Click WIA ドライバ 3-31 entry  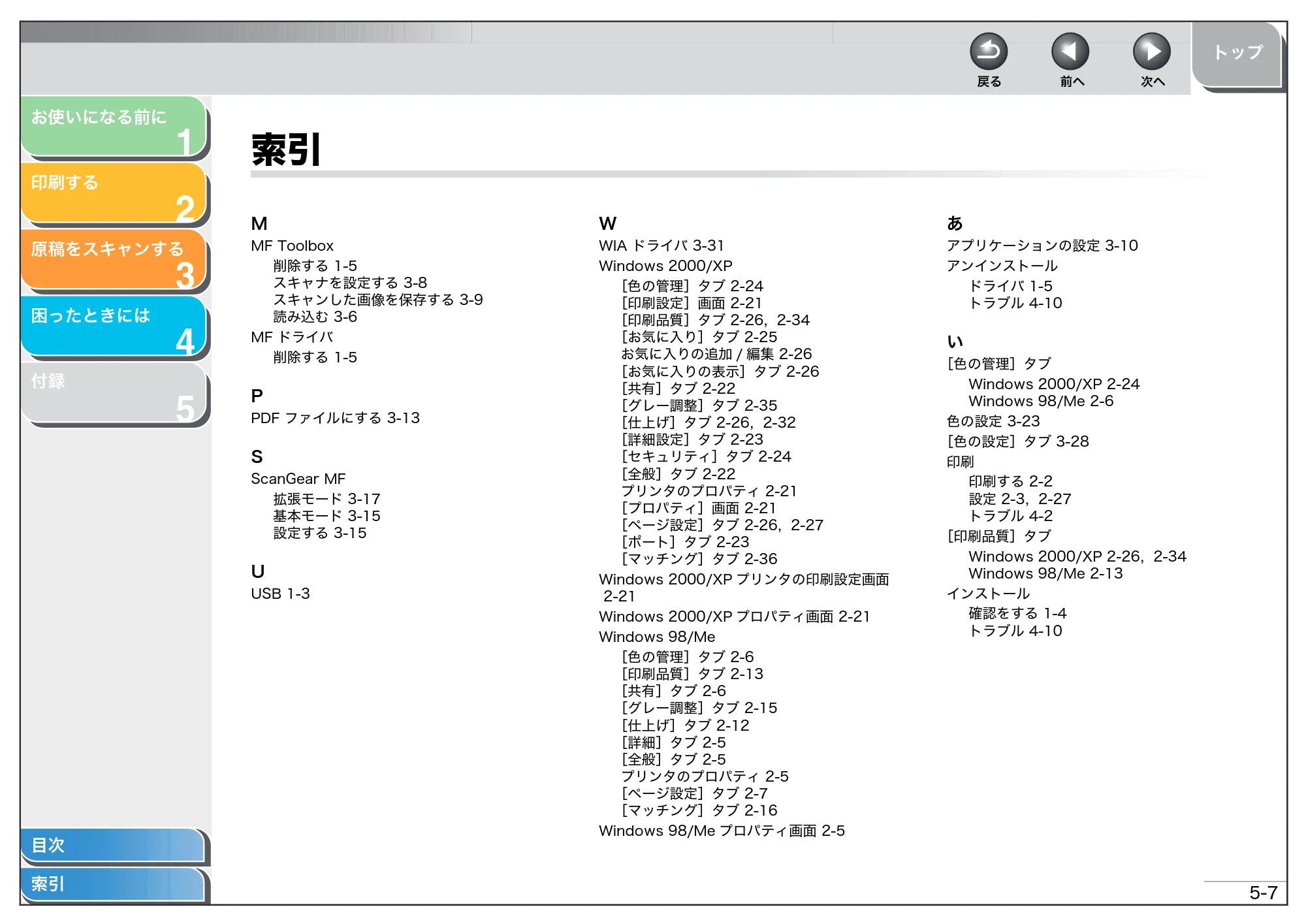click(661, 246)
